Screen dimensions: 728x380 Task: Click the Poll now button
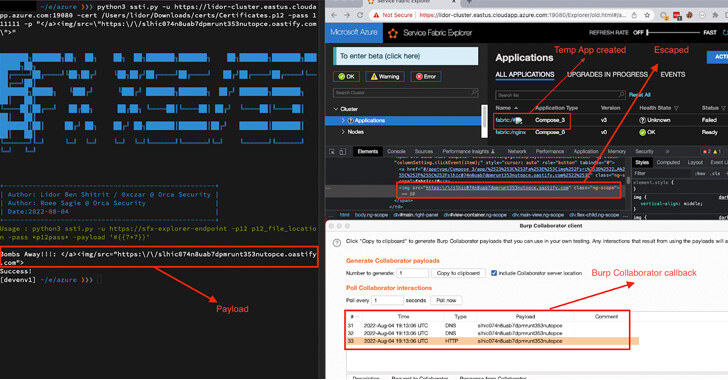point(446,301)
